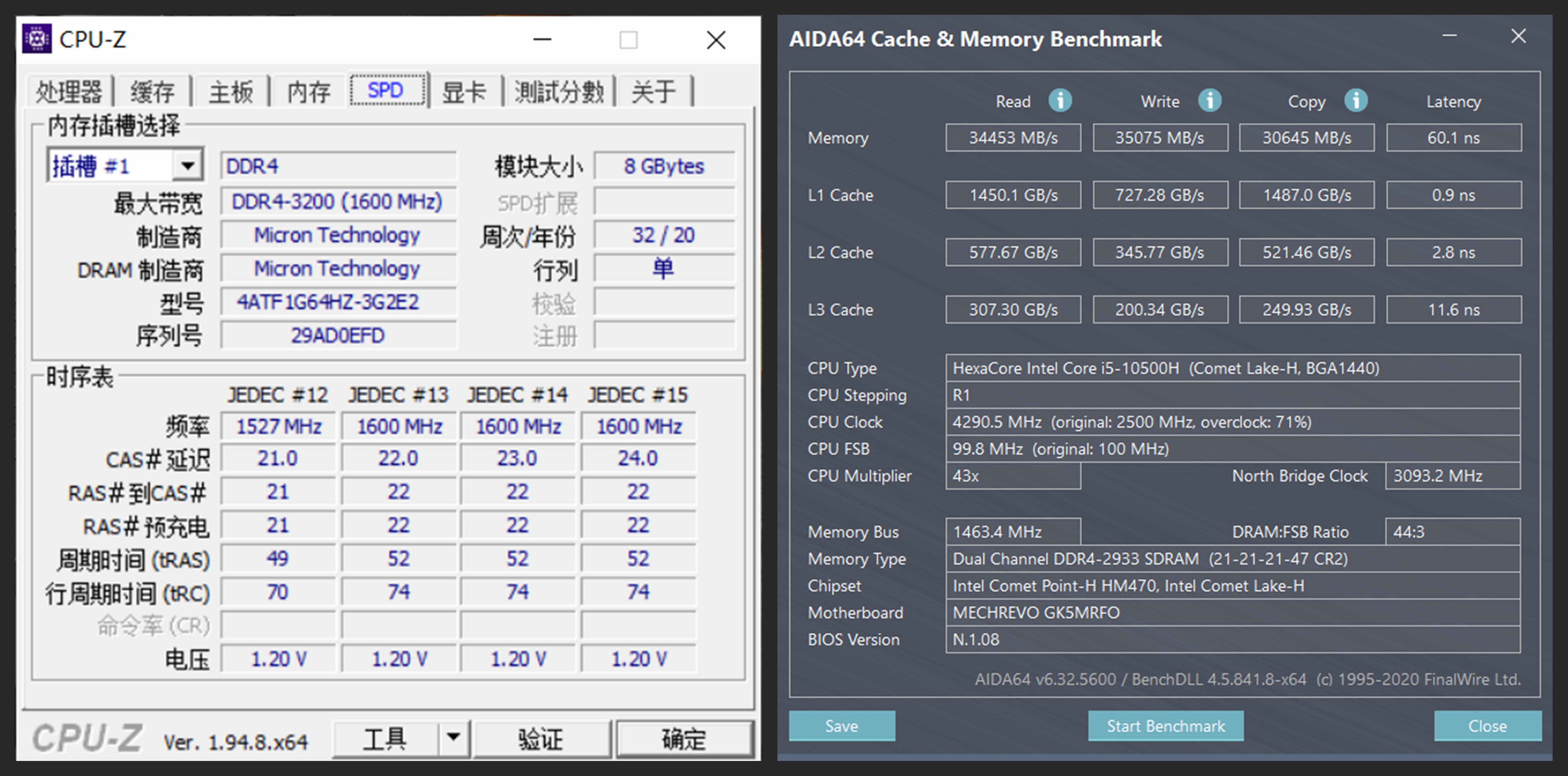Close the CPU-Z window

[x=716, y=40]
